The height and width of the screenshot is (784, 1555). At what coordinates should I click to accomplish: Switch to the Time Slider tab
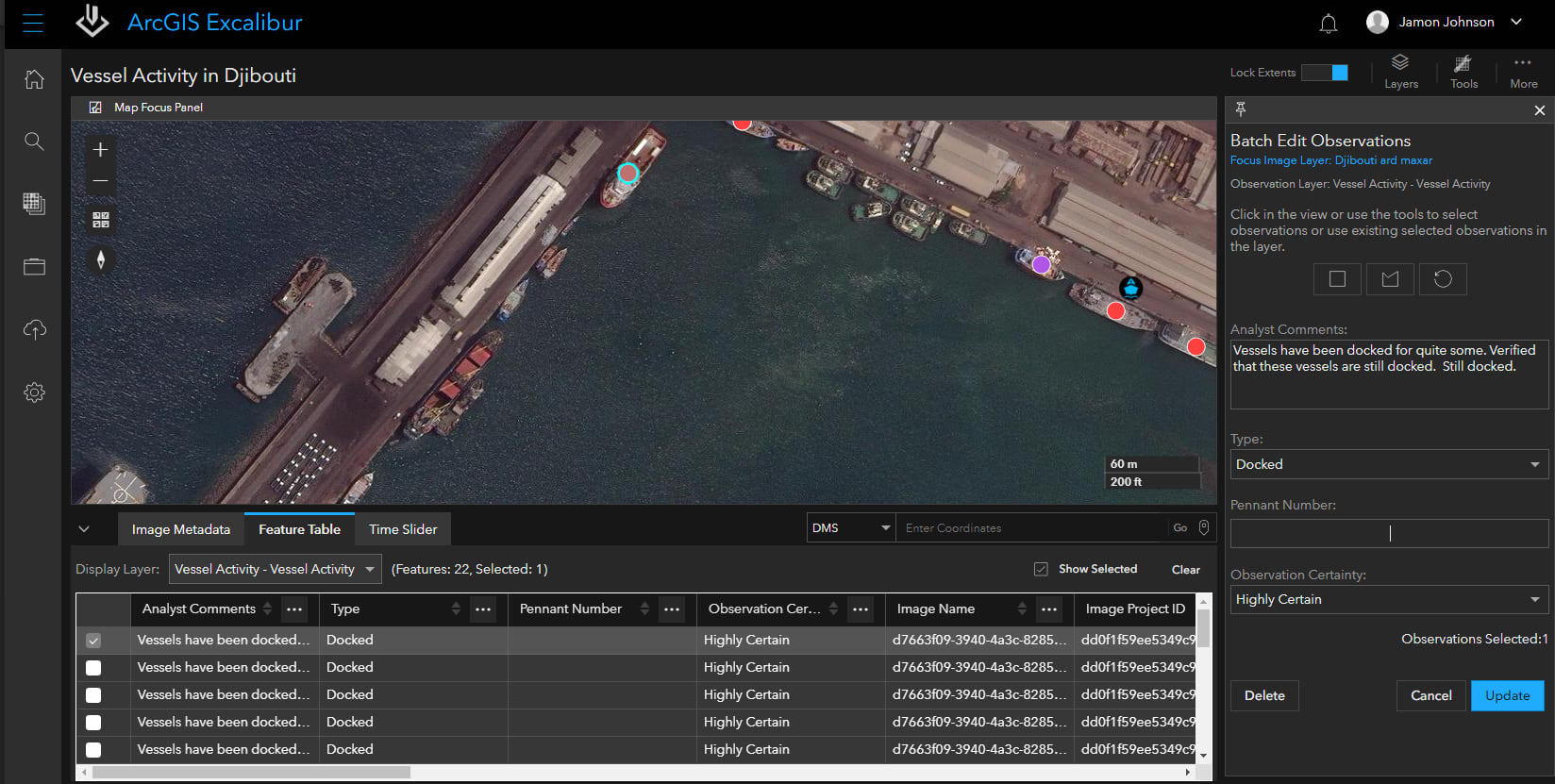[x=403, y=529]
